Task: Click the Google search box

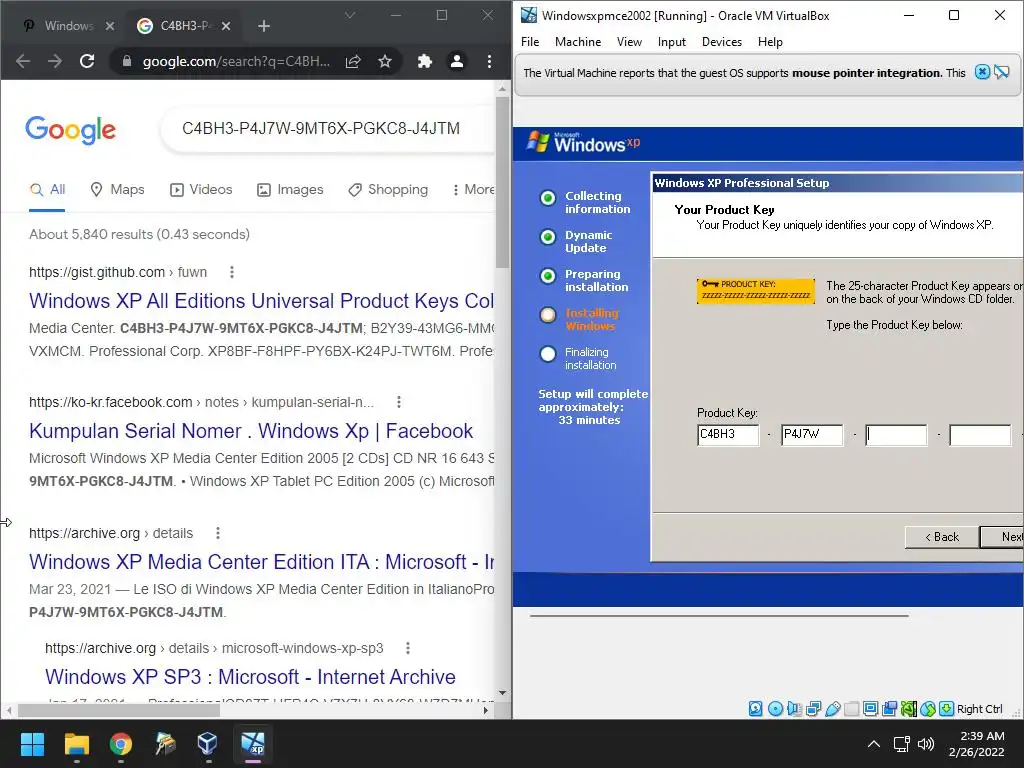Action: (327, 129)
